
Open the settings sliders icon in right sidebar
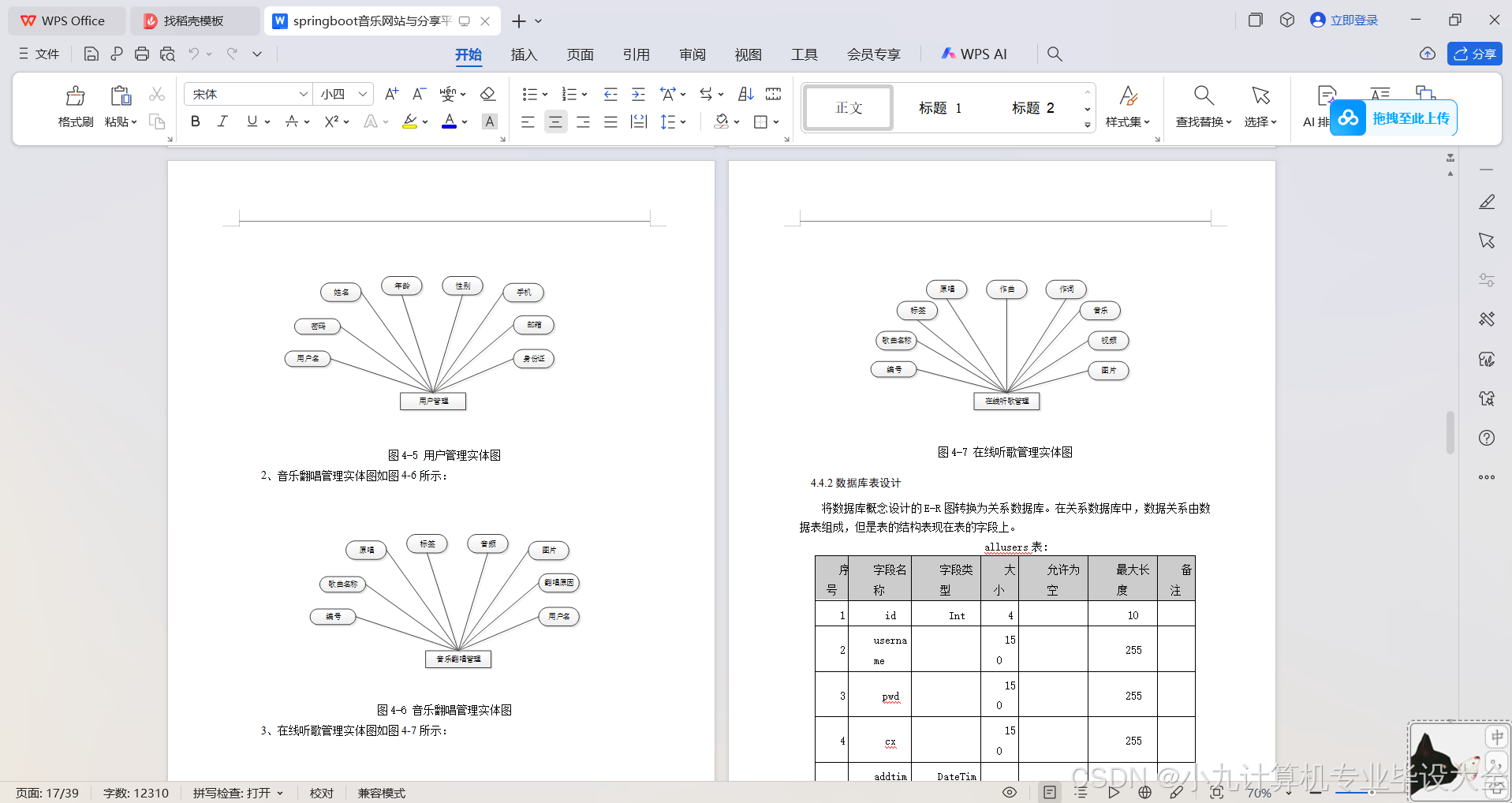pos(1487,280)
